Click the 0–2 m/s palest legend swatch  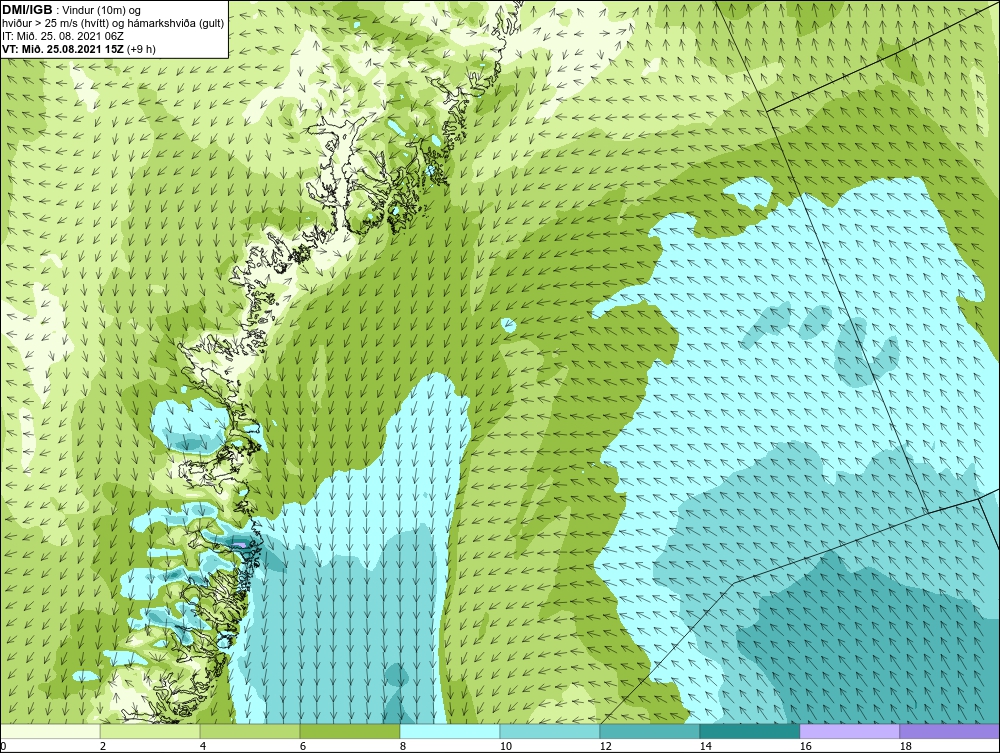coord(50,731)
